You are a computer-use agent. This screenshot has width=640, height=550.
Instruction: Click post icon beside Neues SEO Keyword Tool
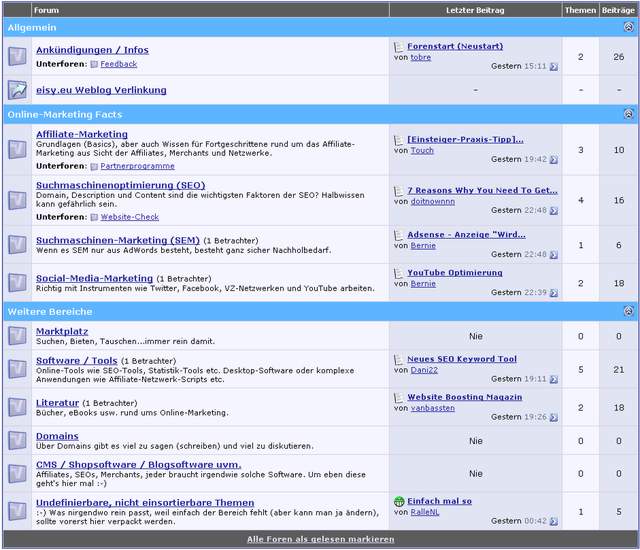point(399,359)
